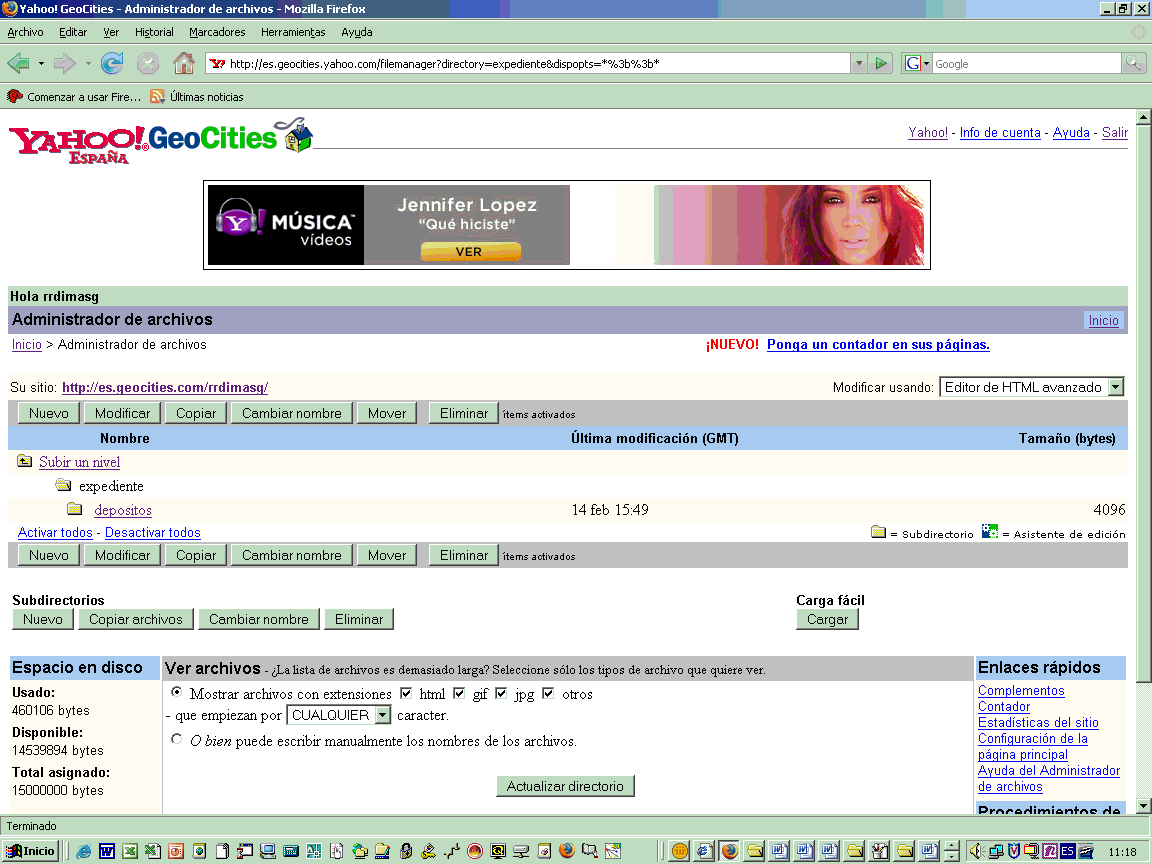
Task: Click the top Eliminar file button
Action: click(464, 413)
